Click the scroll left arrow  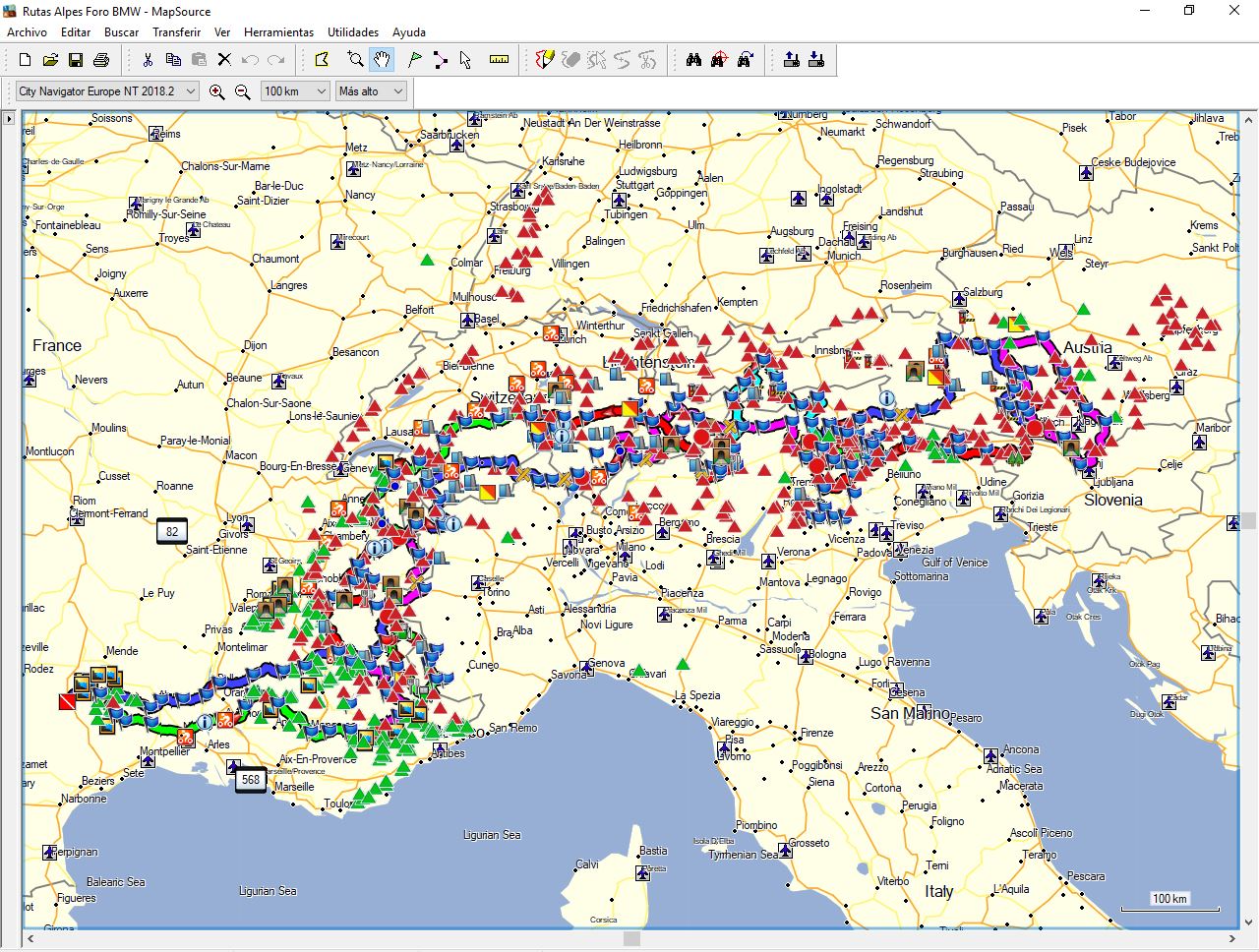coord(30,939)
